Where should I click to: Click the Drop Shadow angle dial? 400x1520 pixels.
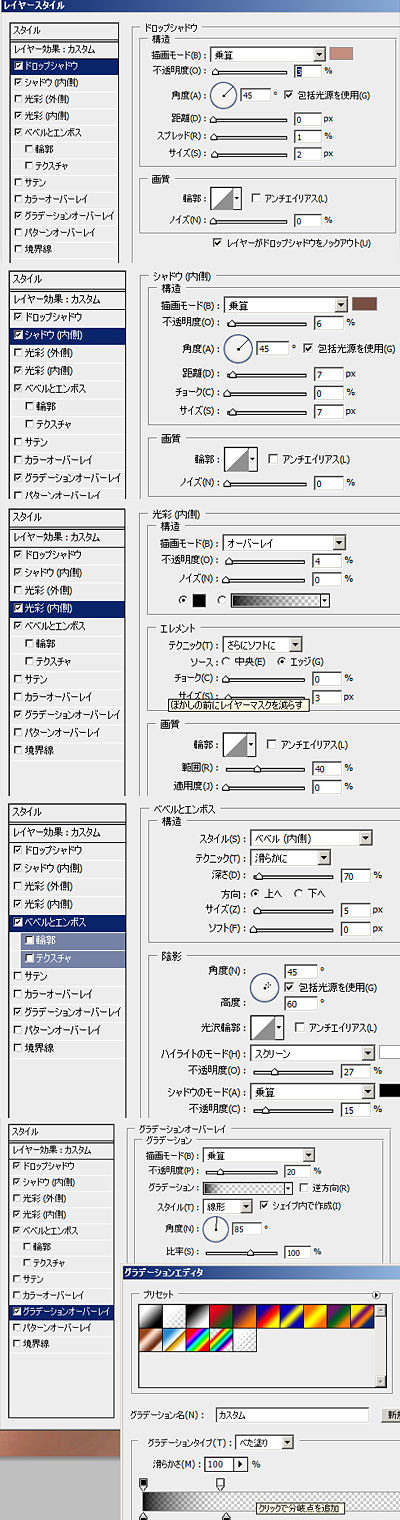pos(225,95)
